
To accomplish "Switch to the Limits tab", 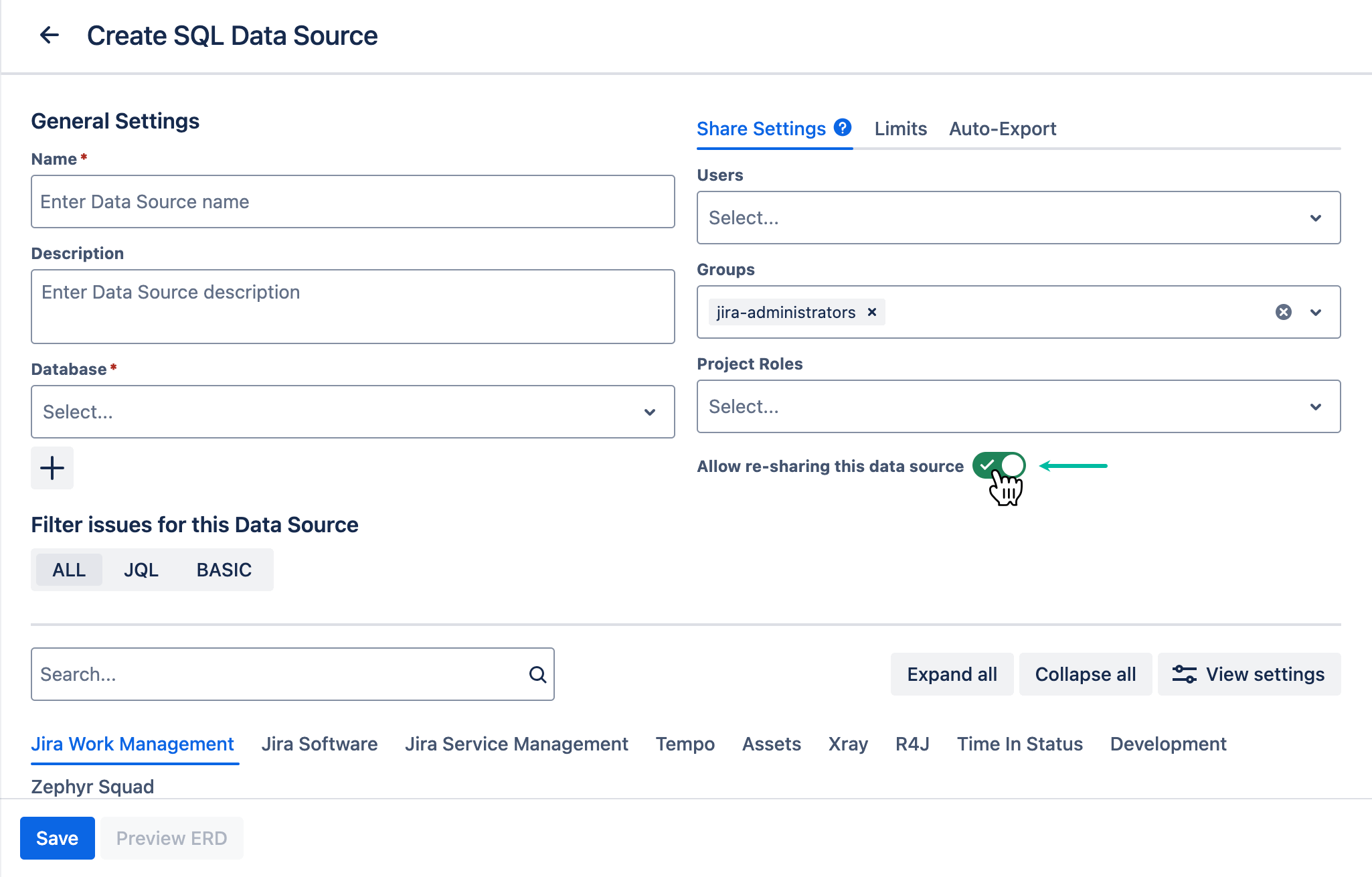I will pos(899,129).
